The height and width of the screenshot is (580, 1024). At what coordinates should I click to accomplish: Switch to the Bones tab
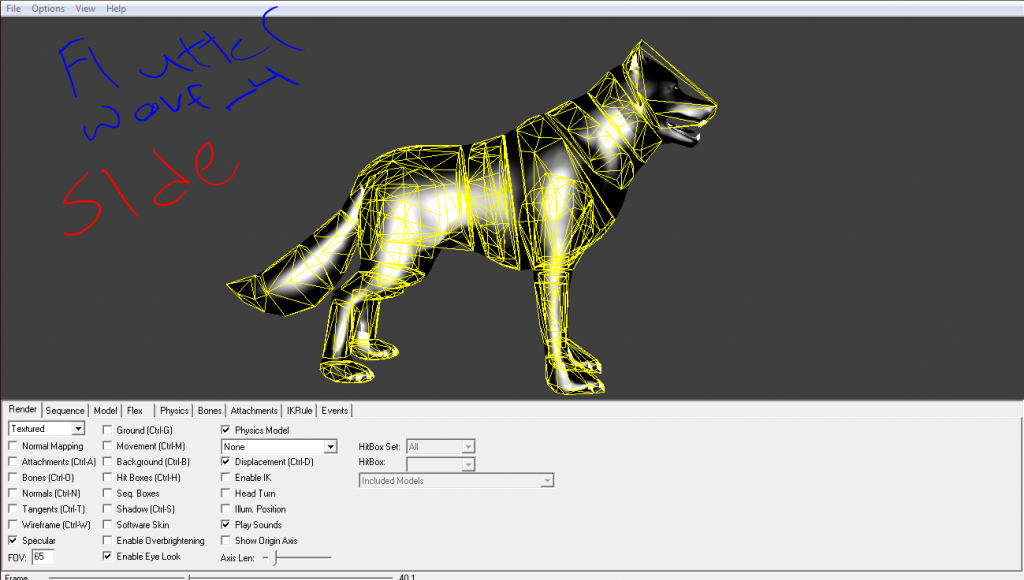coord(210,410)
